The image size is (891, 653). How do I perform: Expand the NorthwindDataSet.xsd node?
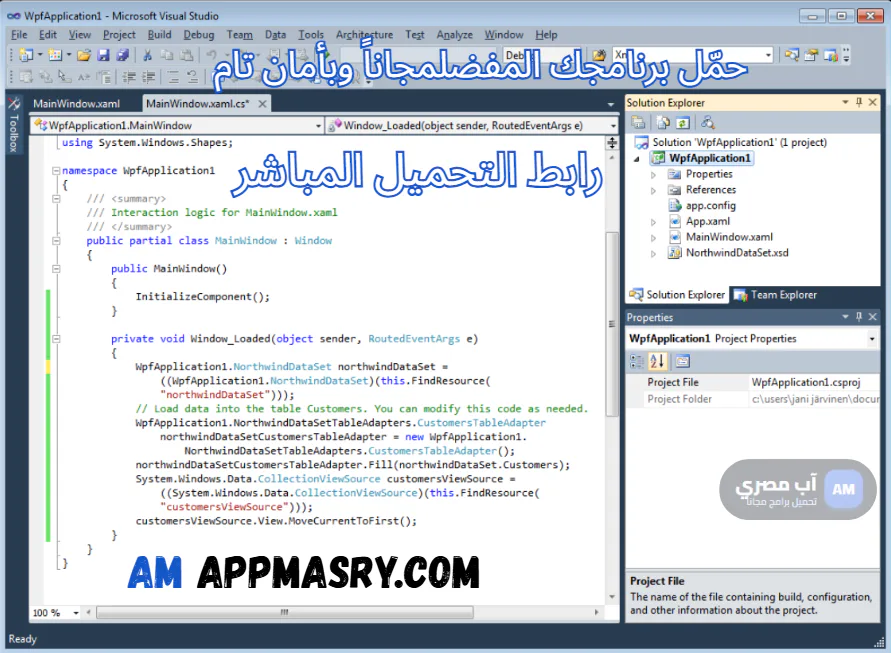click(x=653, y=253)
